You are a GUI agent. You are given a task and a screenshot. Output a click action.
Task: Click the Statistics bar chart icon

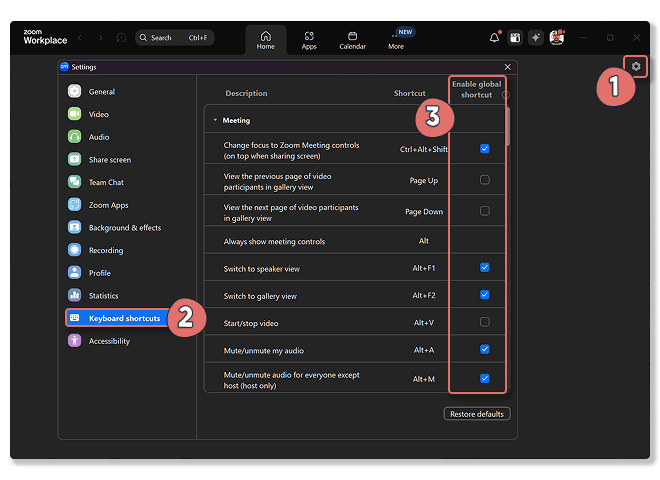click(x=75, y=295)
